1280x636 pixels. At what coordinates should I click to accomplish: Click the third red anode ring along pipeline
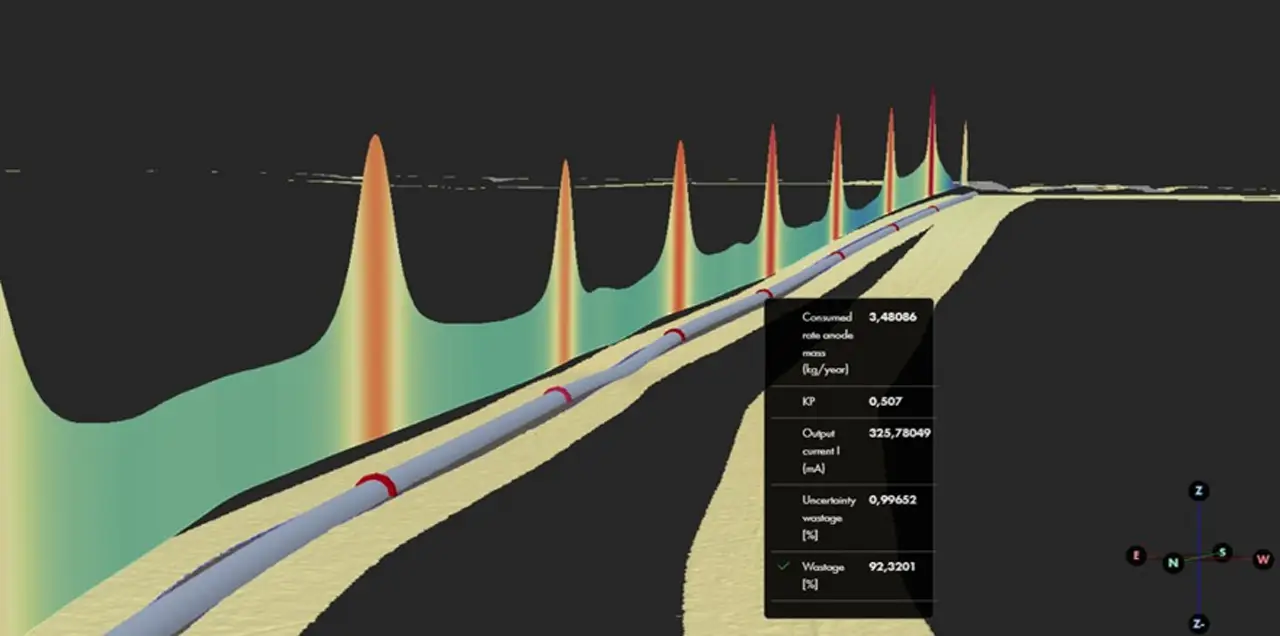pos(676,334)
